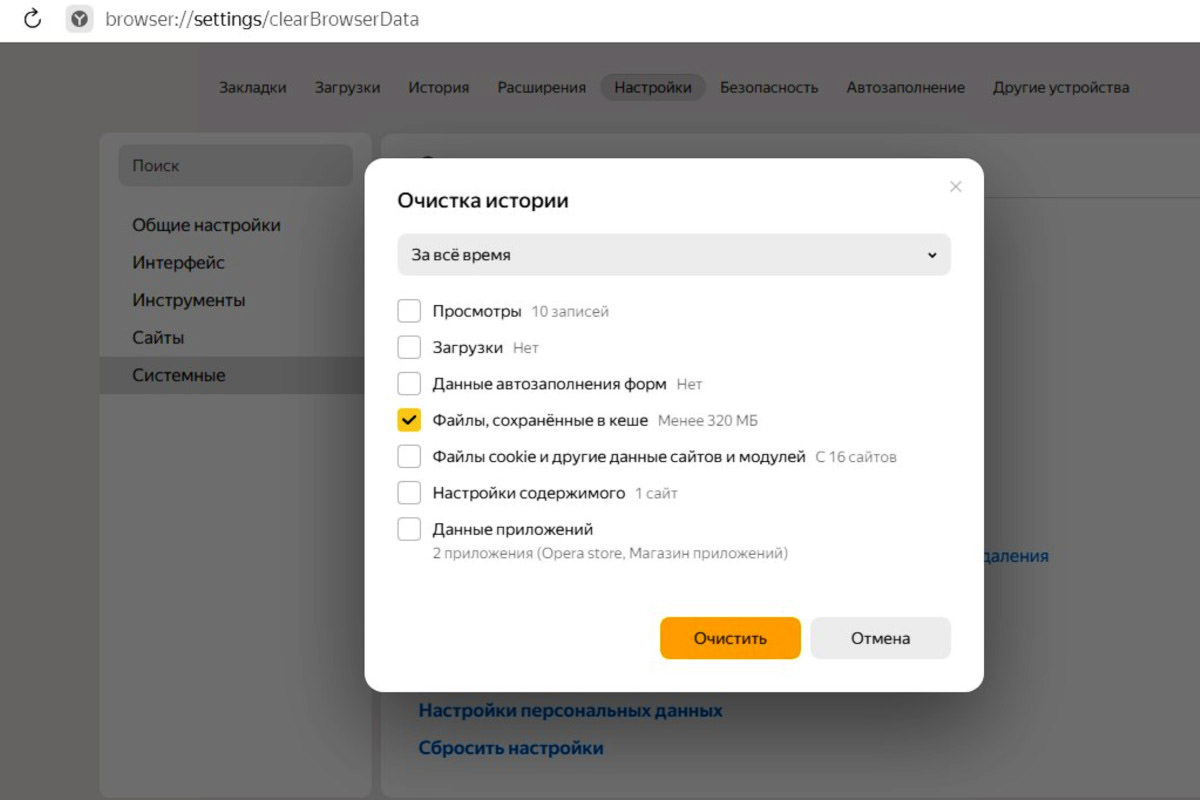The image size is (1200, 800).
Task: Open the Расширения tab
Action: (541, 87)
